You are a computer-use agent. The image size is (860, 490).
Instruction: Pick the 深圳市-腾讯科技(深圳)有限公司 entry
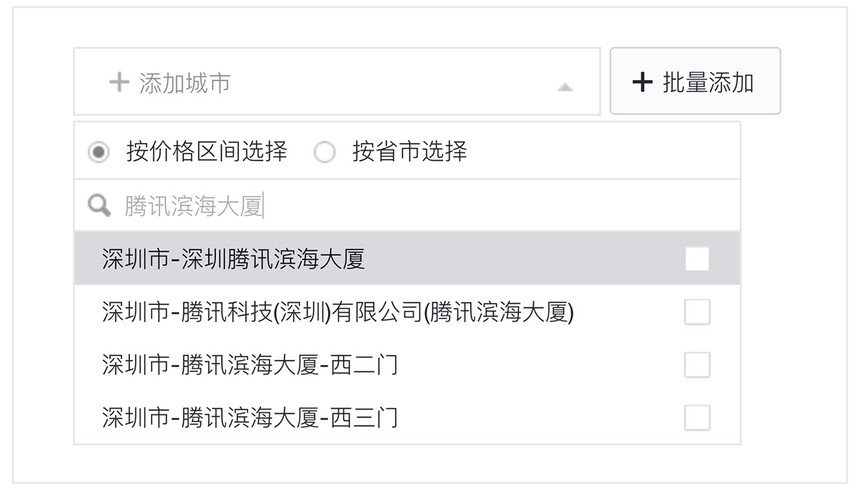coord(407,311)
